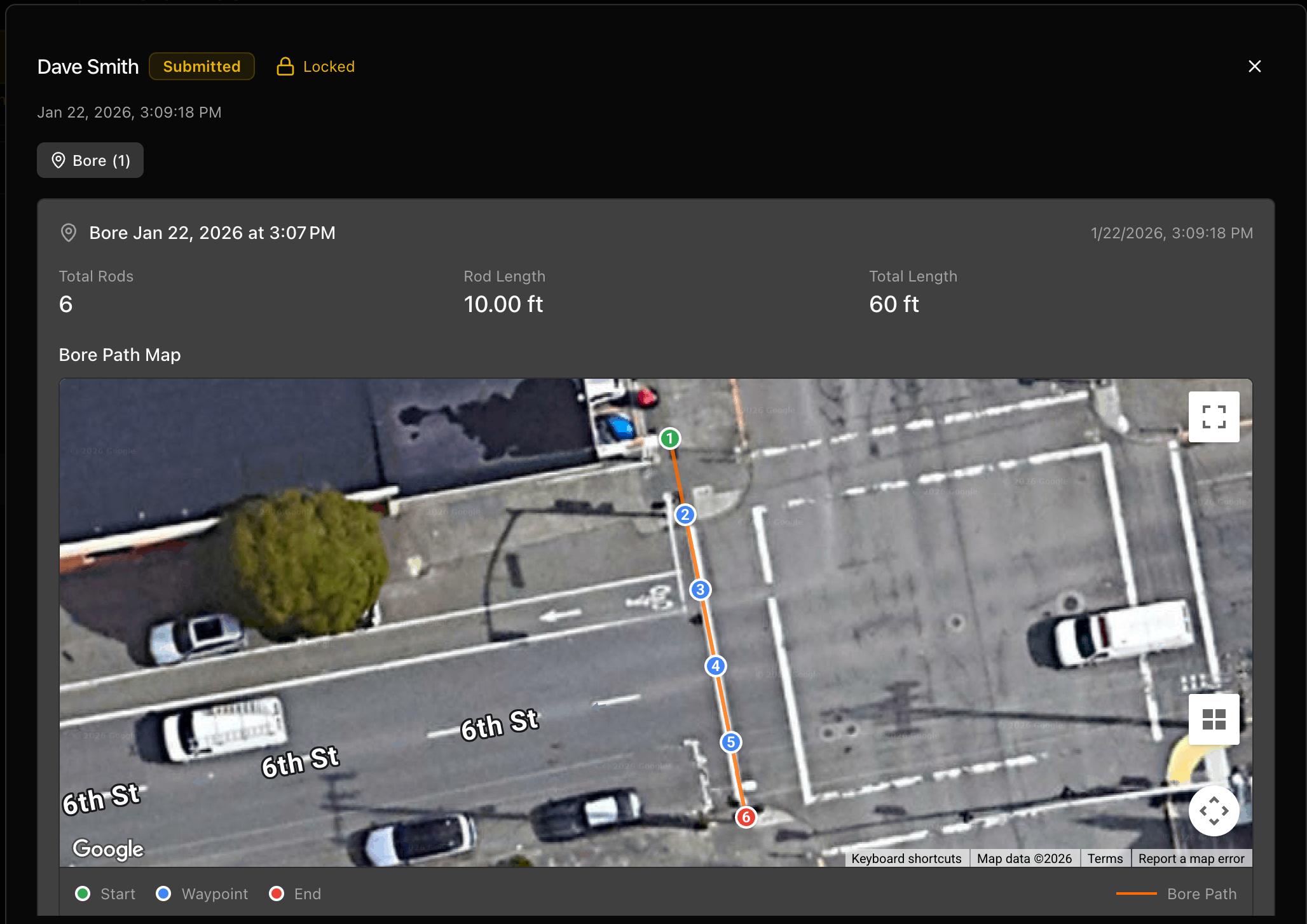The height and width of the screenshot is (924, 1307).
Task: Open the map type grid icon
Action: (x=1214, y=719)
